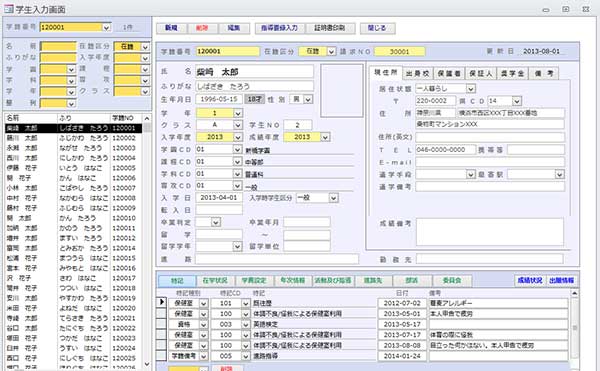600x371 pixels.
Task: Select student row 120022 たにぐち たろう
Action: click(x=73, y=328)
